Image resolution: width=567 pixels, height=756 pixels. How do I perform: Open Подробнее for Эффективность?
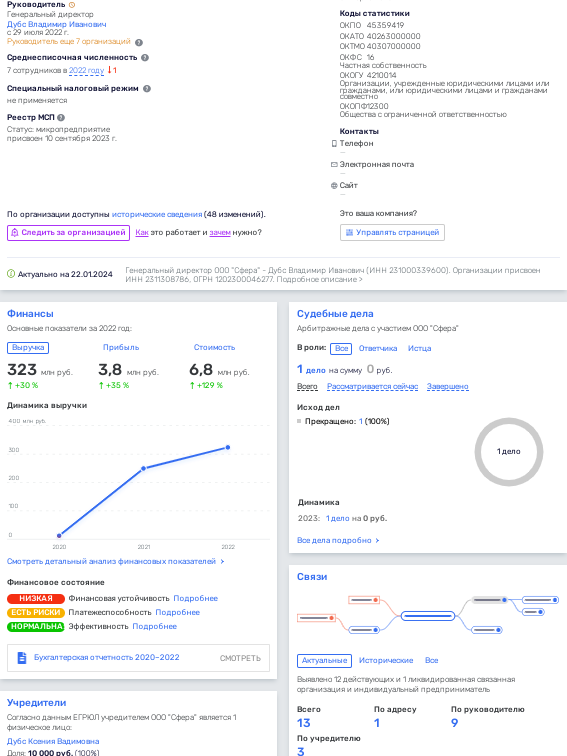(154, 626)
